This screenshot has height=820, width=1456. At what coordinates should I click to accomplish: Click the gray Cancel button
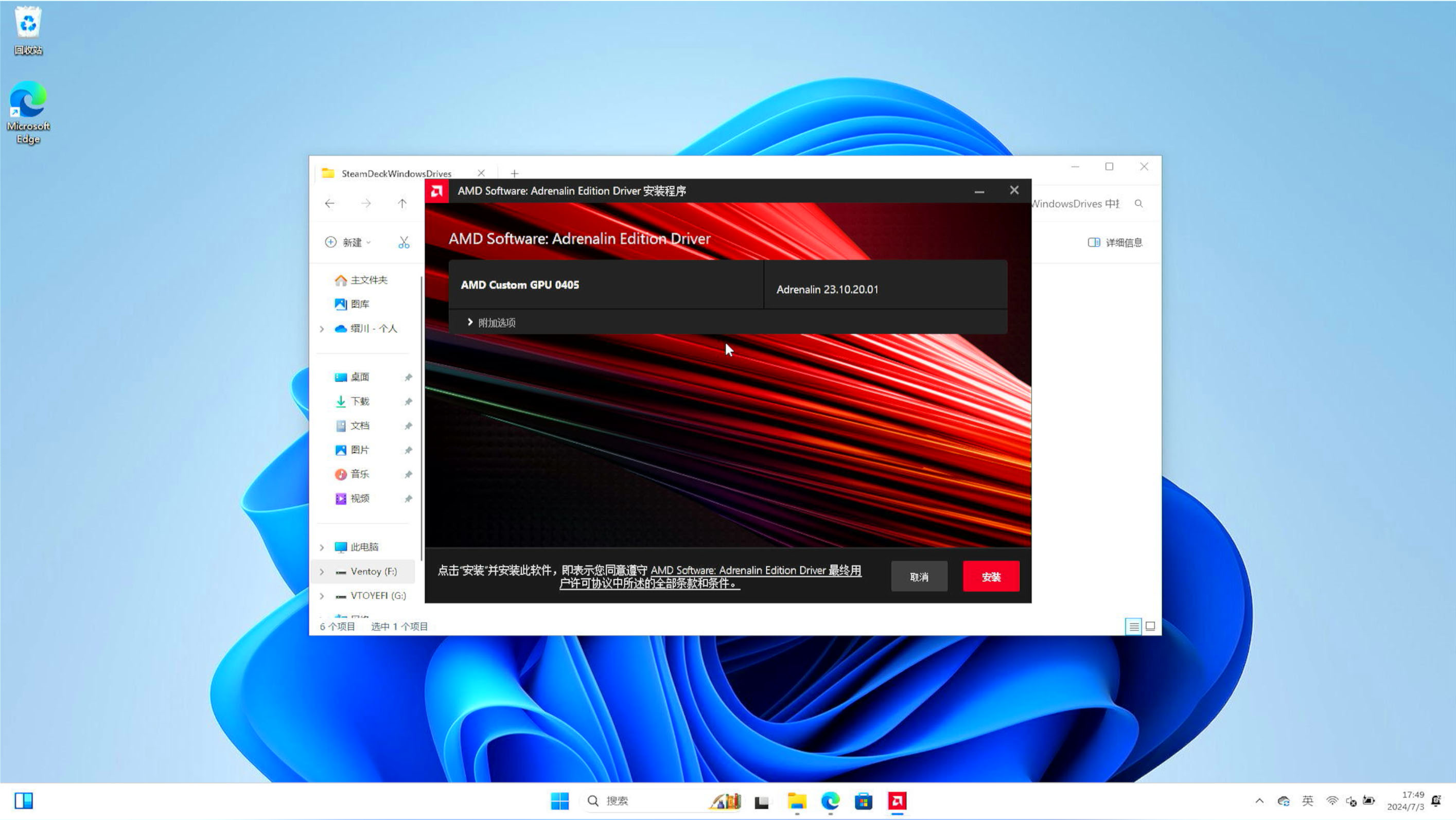pyautogui.click(x=919, y=577)
